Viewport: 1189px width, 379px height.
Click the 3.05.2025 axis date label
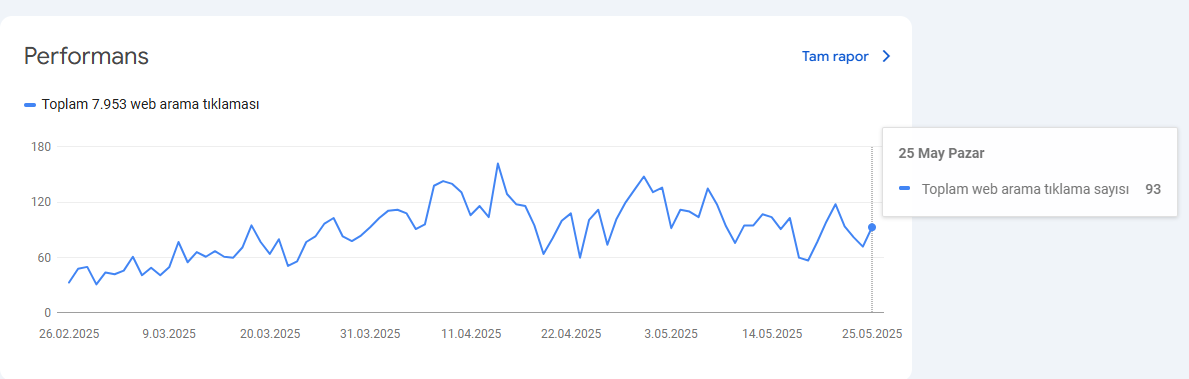(671, 334)
